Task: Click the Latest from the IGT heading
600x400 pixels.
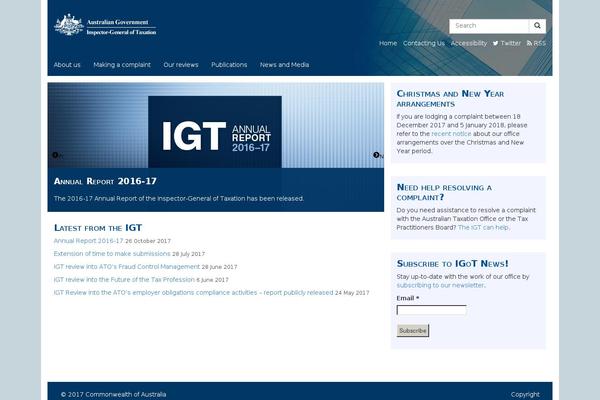Action: tap(98, 228)
